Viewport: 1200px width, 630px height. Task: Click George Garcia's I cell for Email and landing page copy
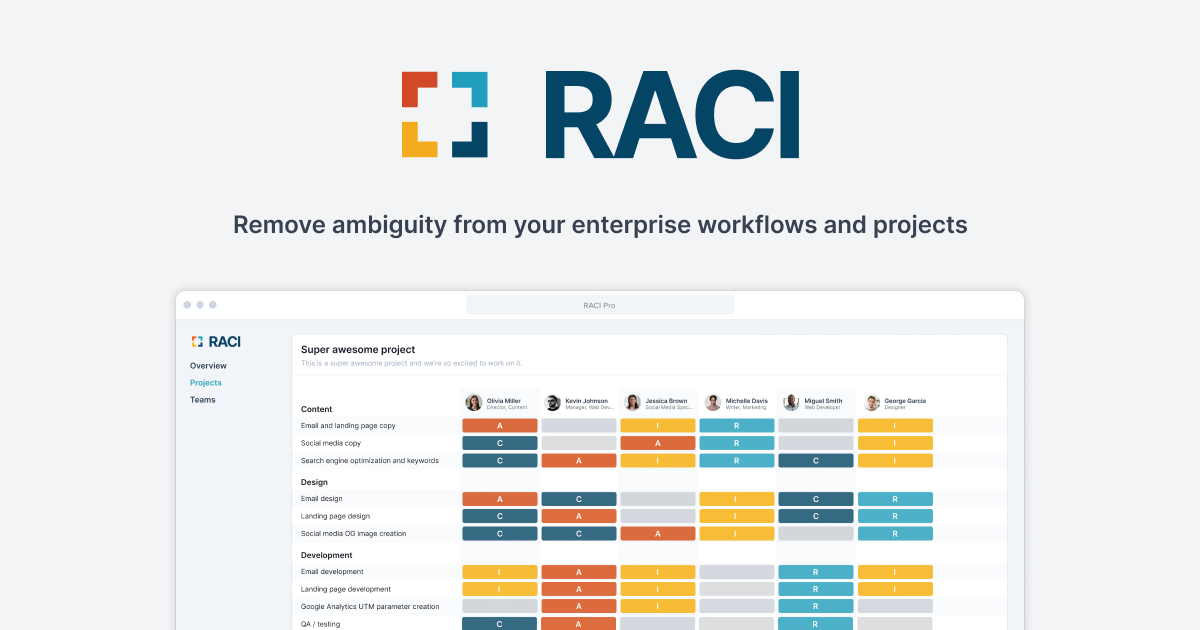point(895,426)
